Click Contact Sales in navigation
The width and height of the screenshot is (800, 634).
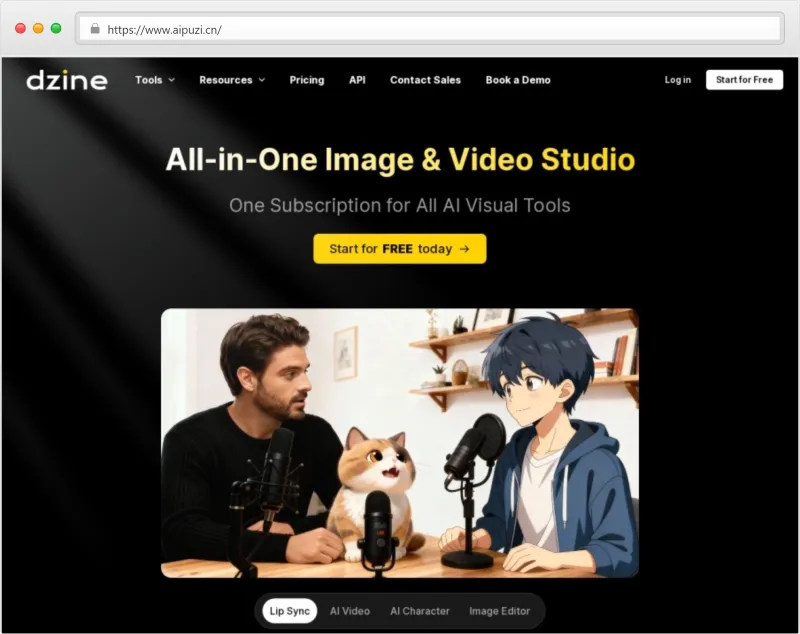[x=425, y=80]
